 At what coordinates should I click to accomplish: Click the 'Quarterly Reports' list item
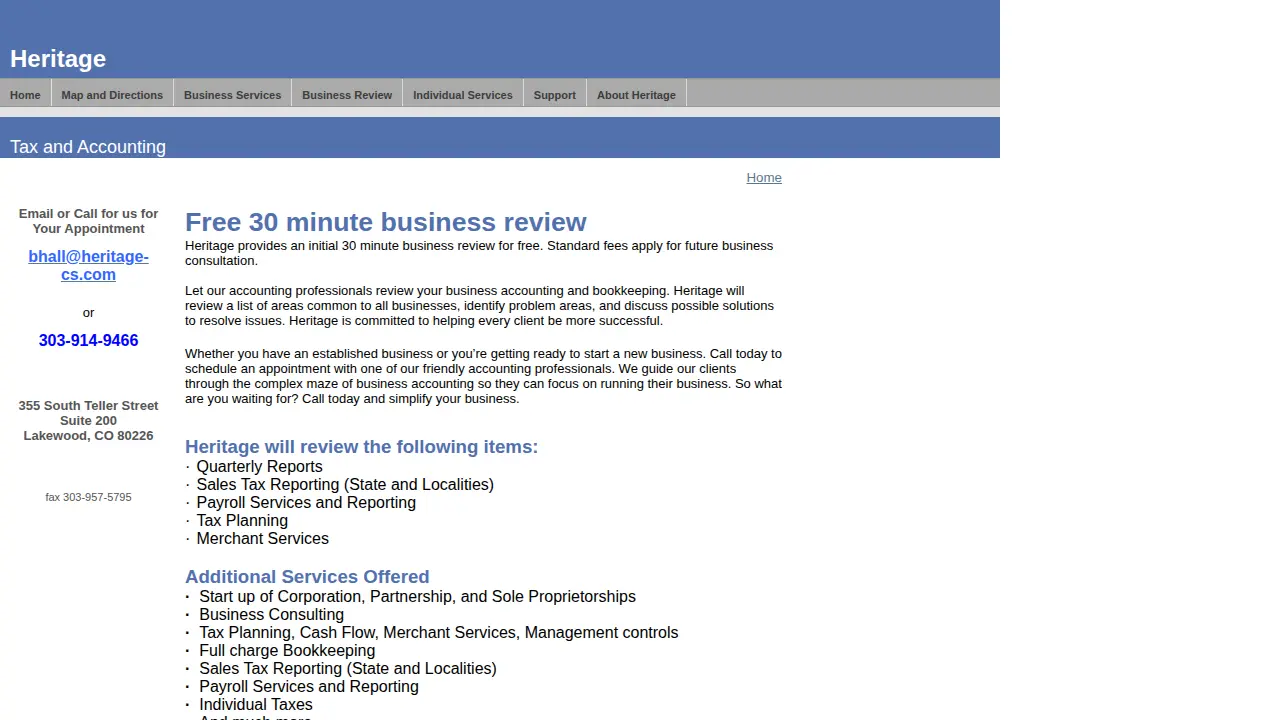pyautogui.click(x=259, y=467)
